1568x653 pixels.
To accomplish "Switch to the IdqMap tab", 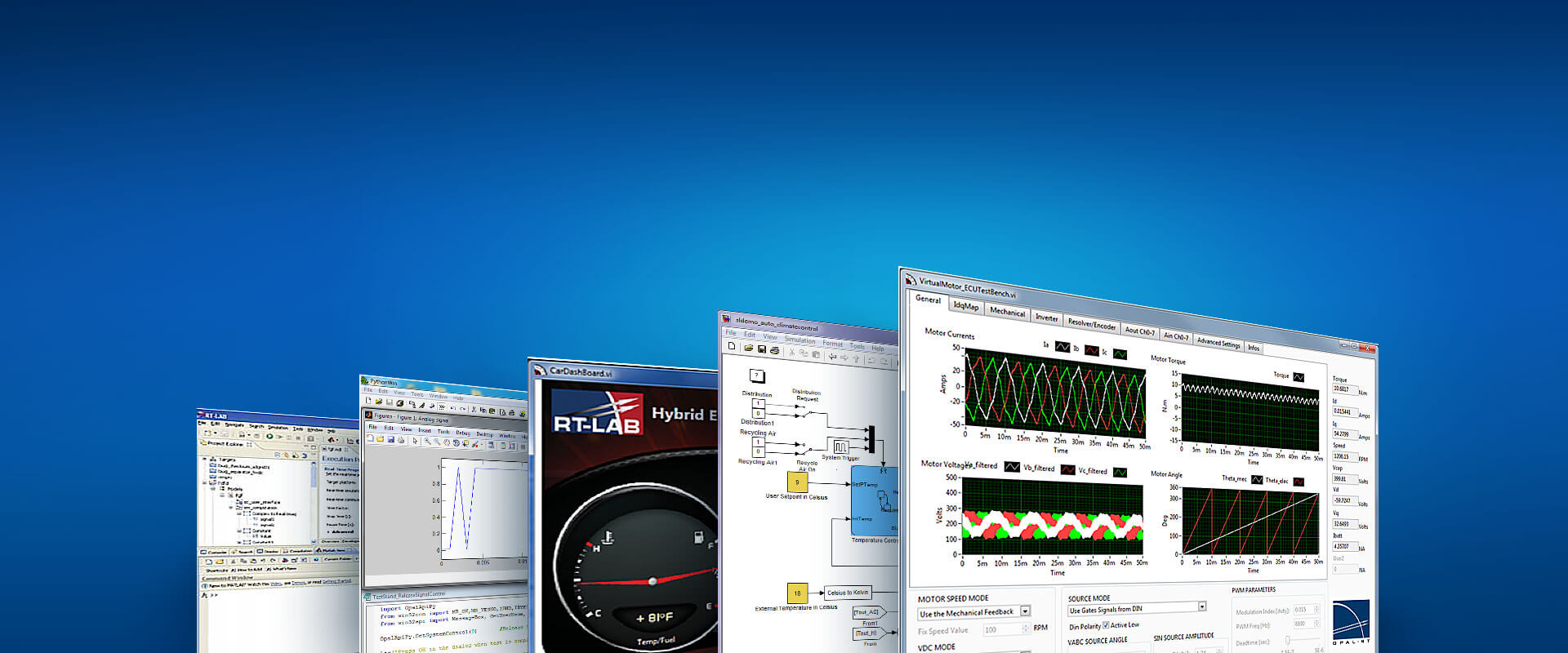I will [966, 307].
